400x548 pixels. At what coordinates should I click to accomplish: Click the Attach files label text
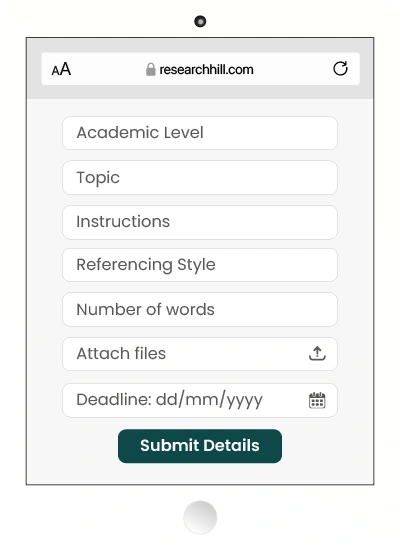tap(121, 353)
